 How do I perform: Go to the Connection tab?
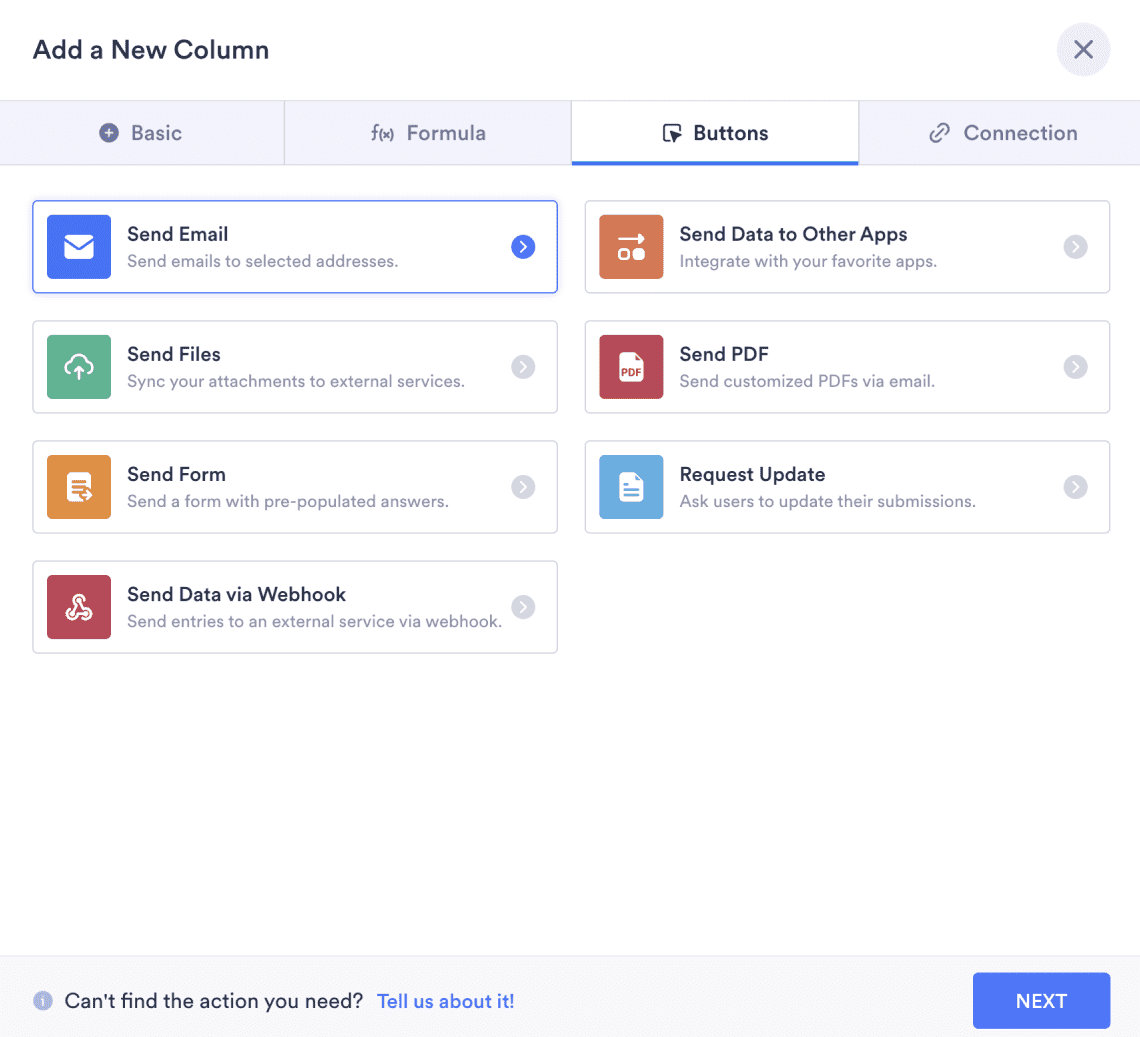pos(1003,133)
